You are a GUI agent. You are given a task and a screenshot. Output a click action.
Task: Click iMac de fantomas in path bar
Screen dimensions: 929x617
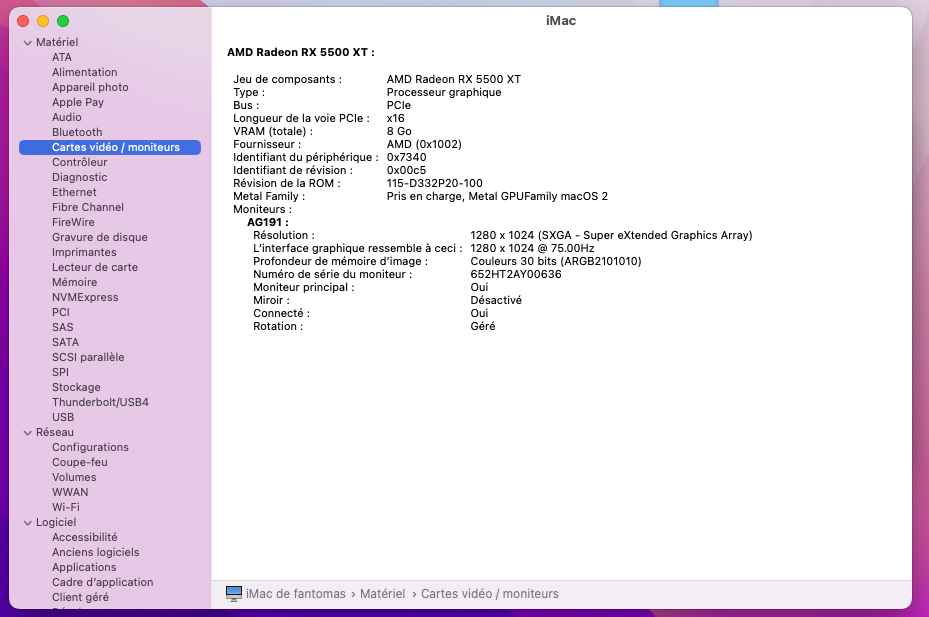point(296,593)
